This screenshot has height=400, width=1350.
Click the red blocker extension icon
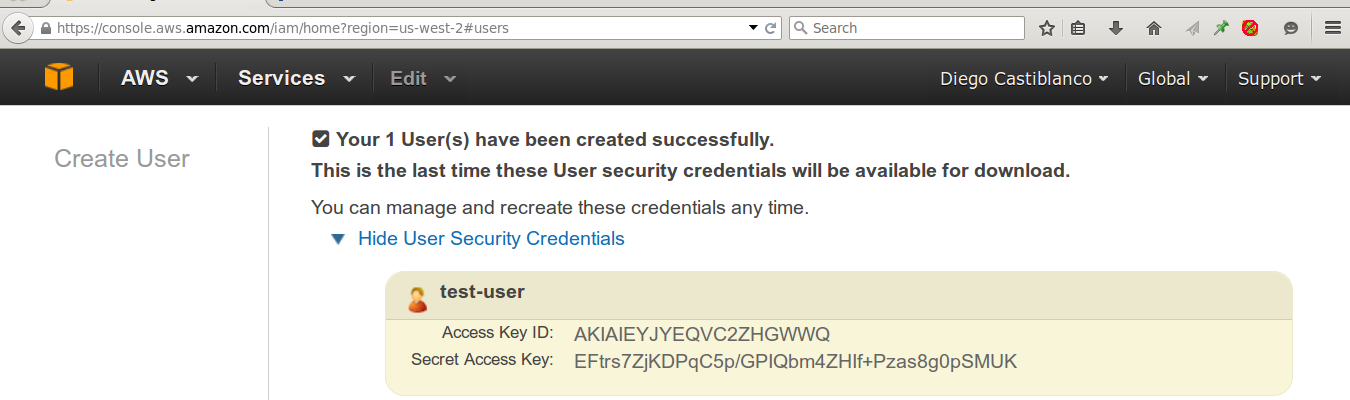(x=1250, y=28)
